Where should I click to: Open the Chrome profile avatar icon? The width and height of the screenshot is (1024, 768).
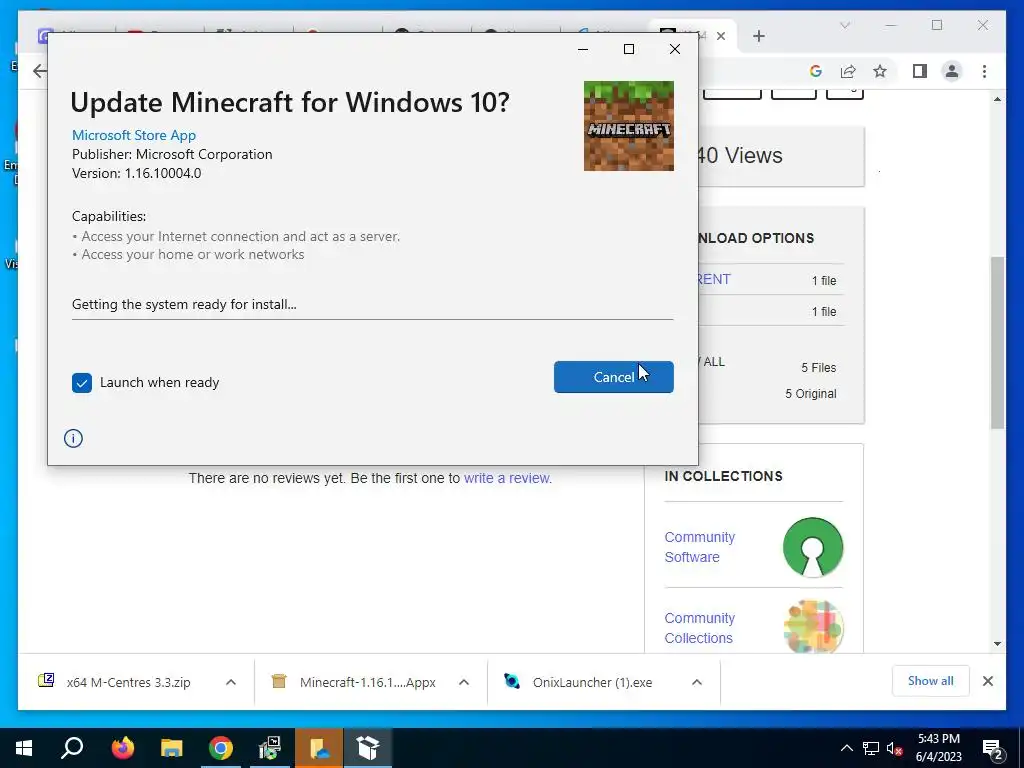point(952,71)
